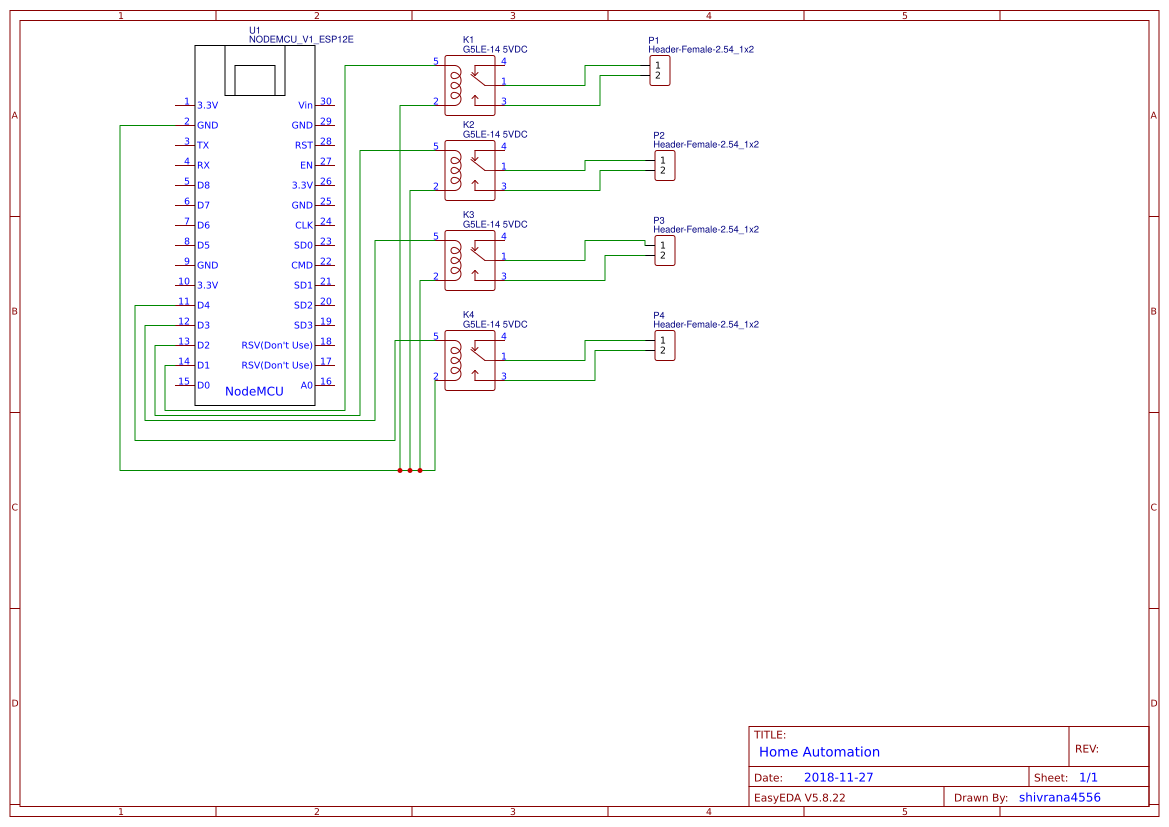The height and width of the screenshot is (827, 1169).
Task: Click the date 2018-11-27 field
Action: tap(839, 776)
